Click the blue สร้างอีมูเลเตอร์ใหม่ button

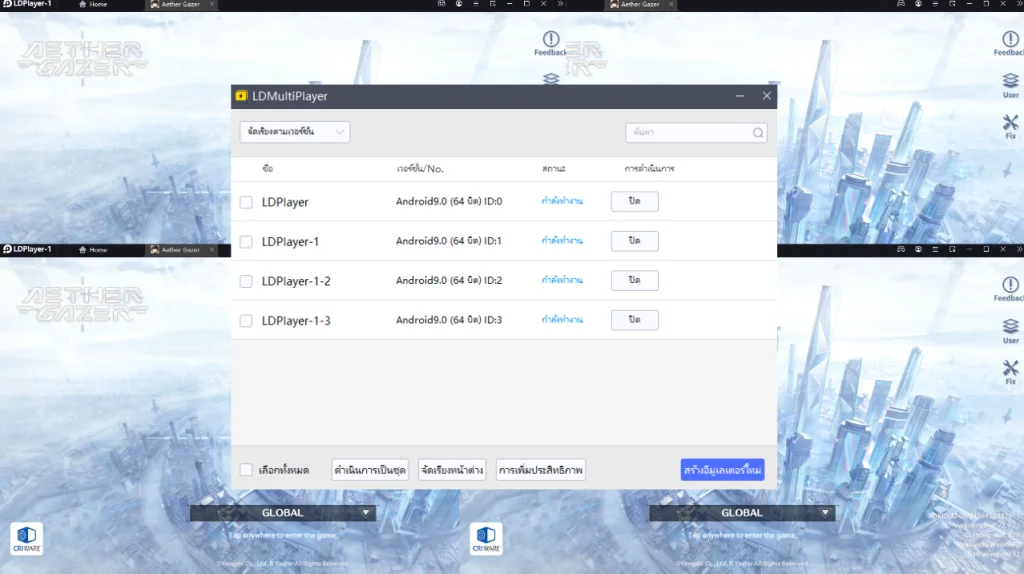(x=722, y=470)
